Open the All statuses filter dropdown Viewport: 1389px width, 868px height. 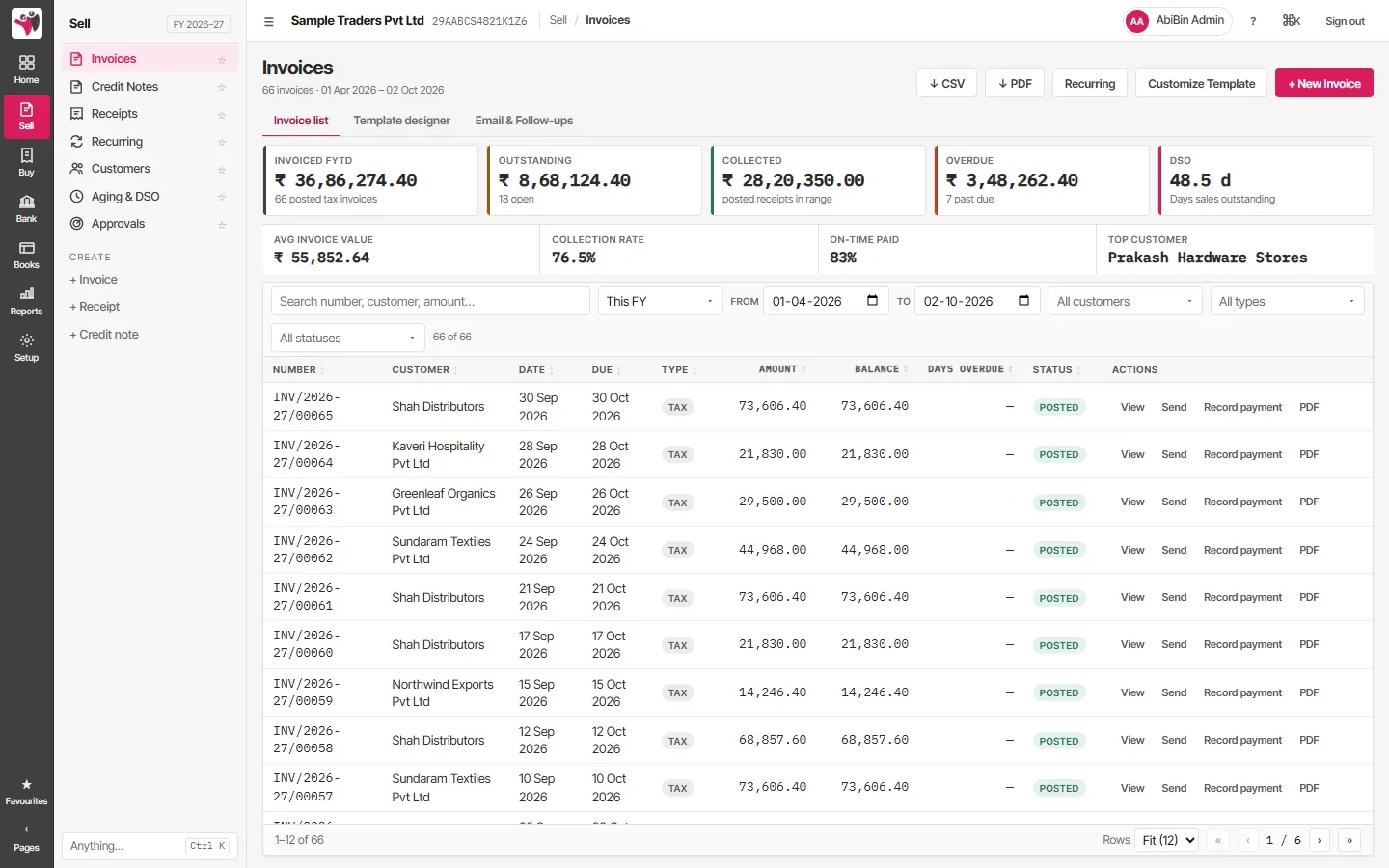tap(348, 338)
